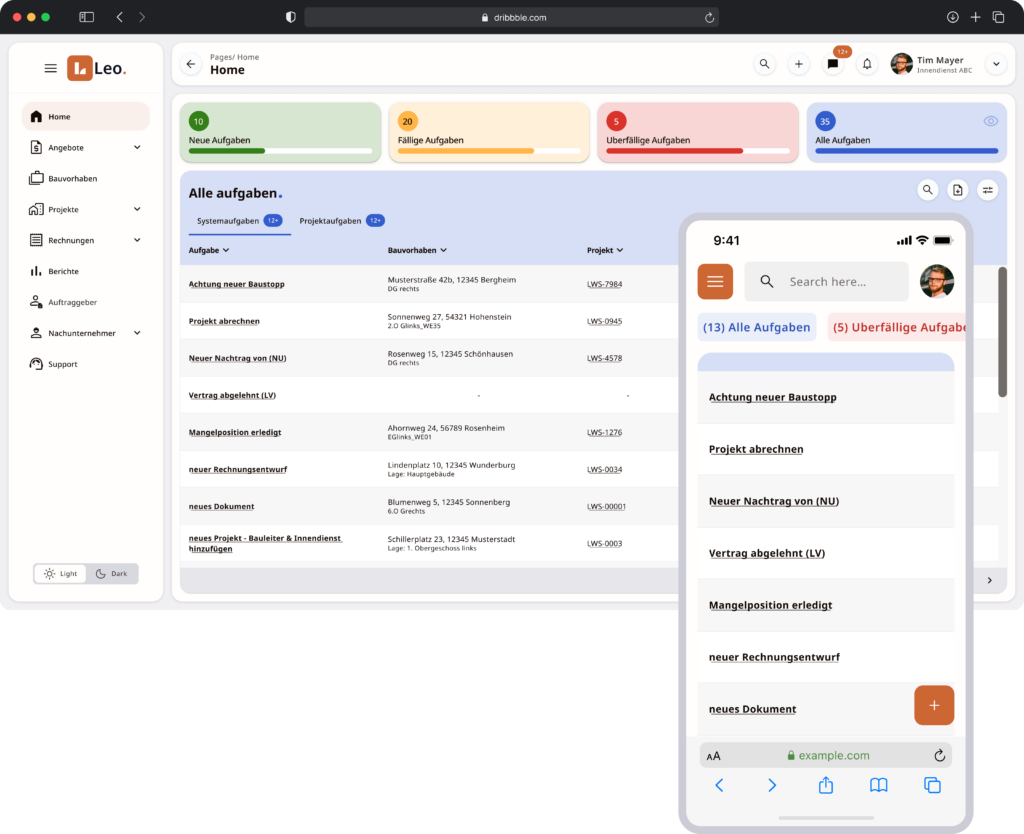Go to Home in the sidebar

(86, 116)
